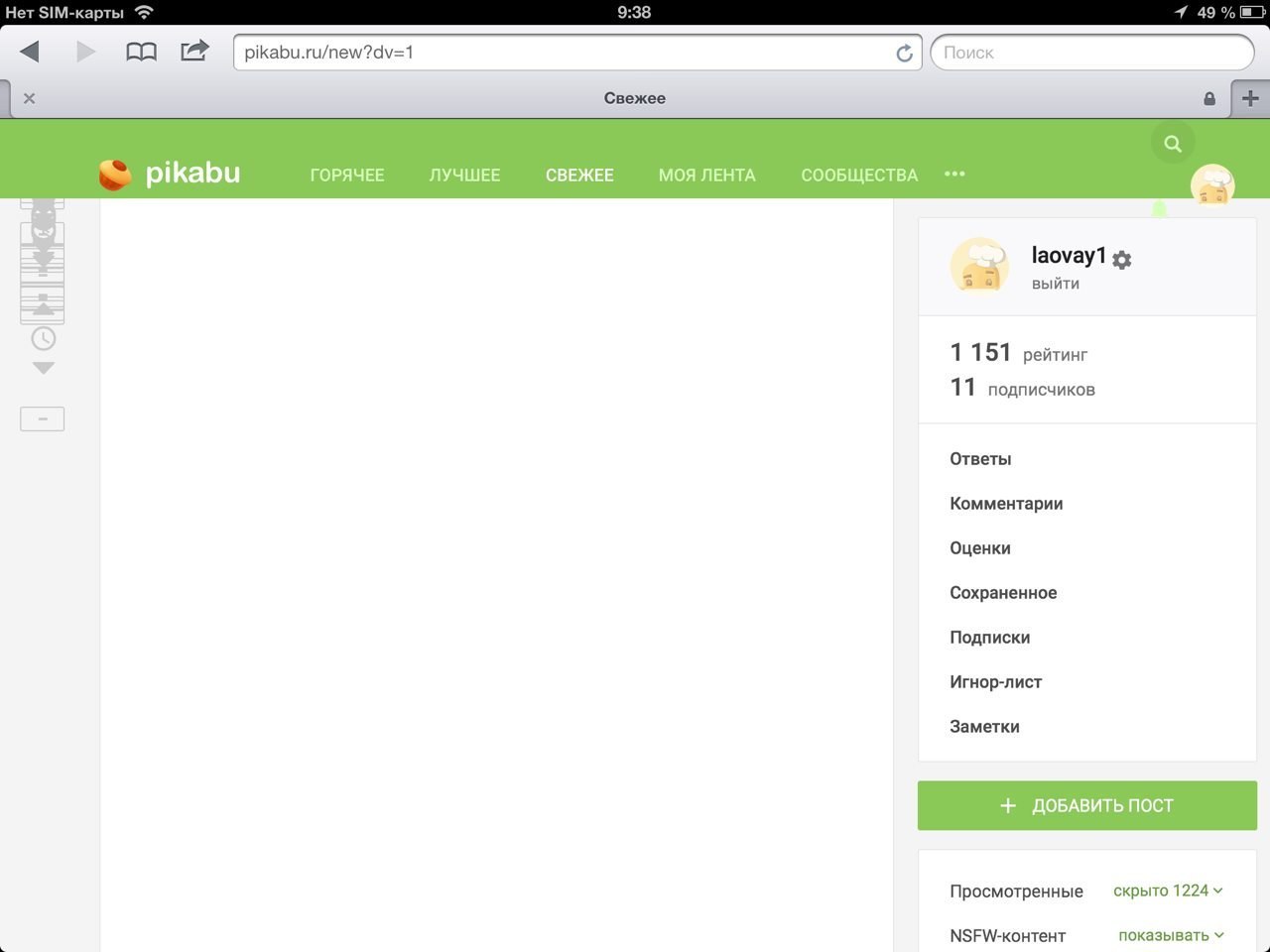This screenshot has width=1270, height=952.
Task: Open the bookmarks book icon
Action: [141, 52]
